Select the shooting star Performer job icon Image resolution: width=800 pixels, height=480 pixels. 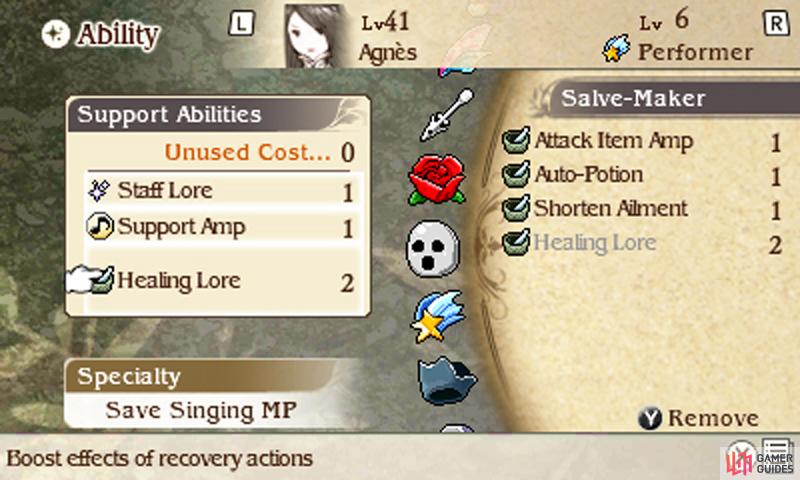[438, 316]
